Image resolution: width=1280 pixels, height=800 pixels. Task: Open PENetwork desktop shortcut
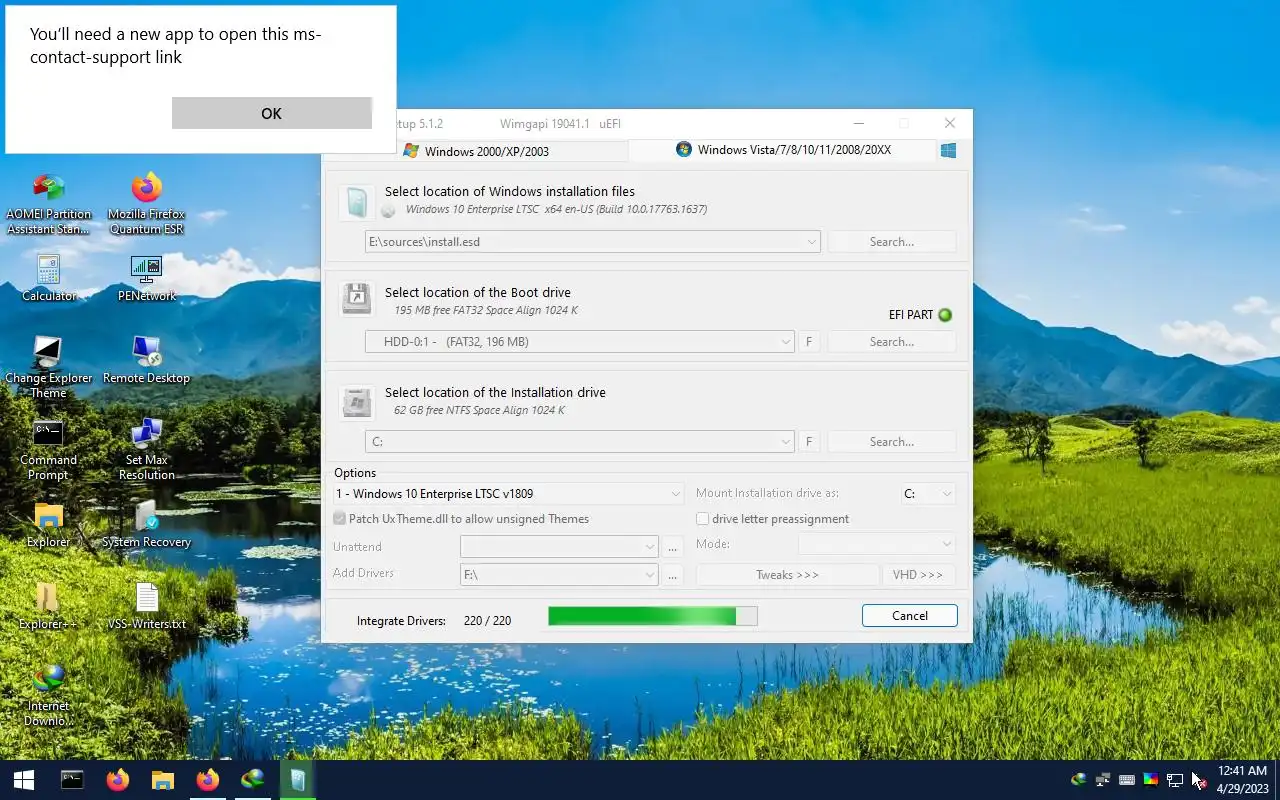(x=146, y=278)
